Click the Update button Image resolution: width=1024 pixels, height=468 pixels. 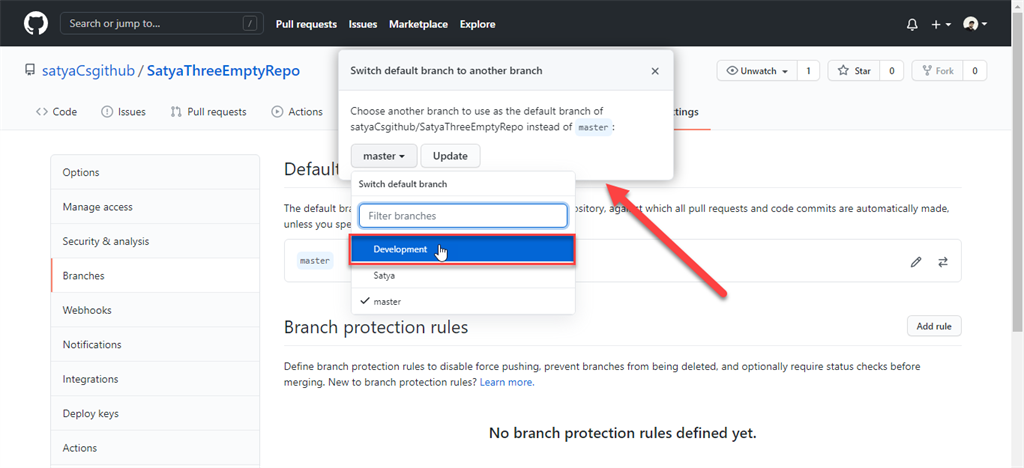451,156
